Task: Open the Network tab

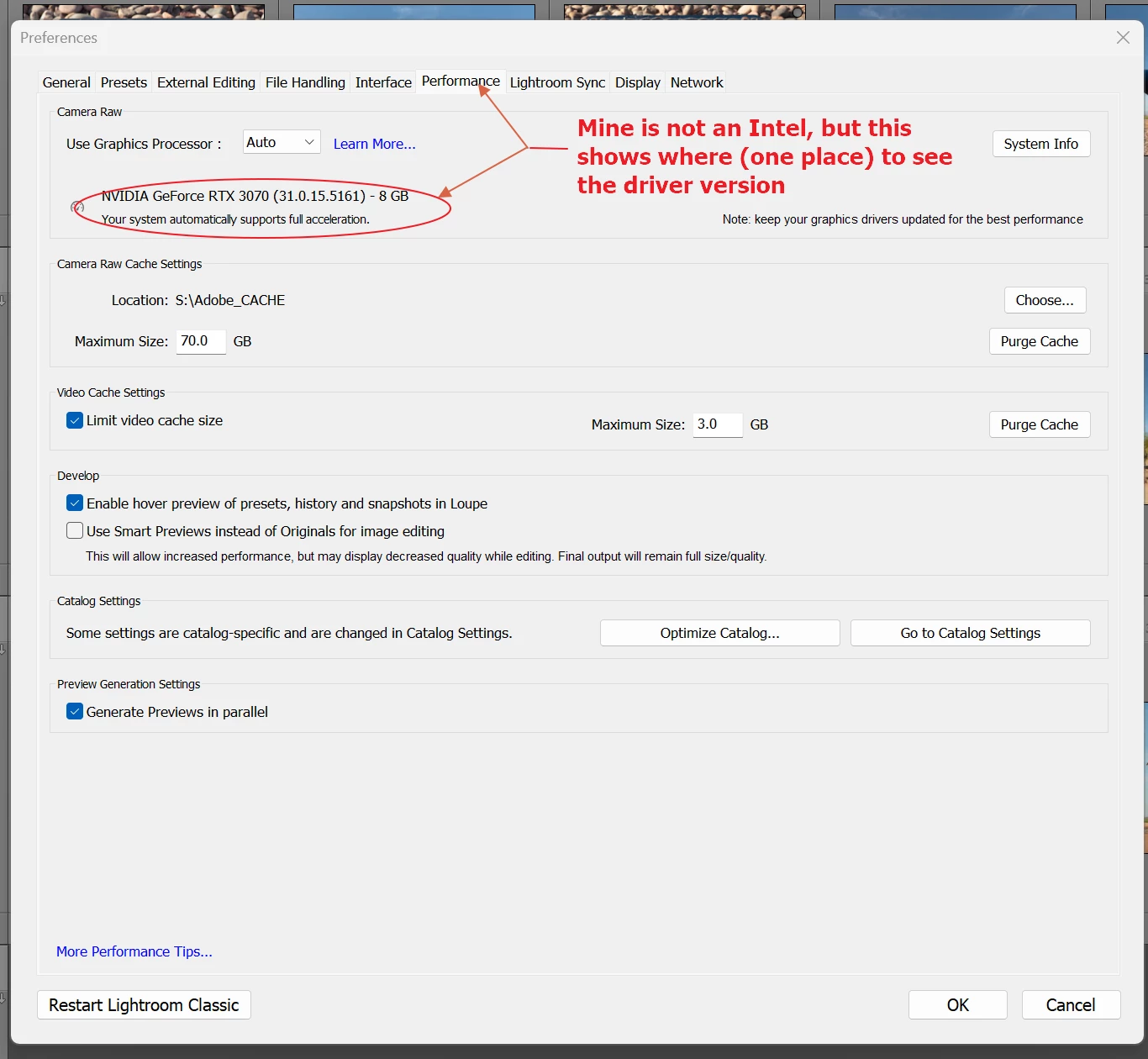Action: (x=697, y=82)
